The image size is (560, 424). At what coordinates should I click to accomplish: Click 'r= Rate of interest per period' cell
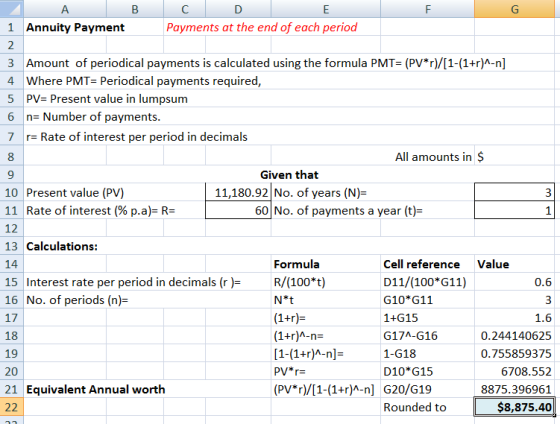137,137
